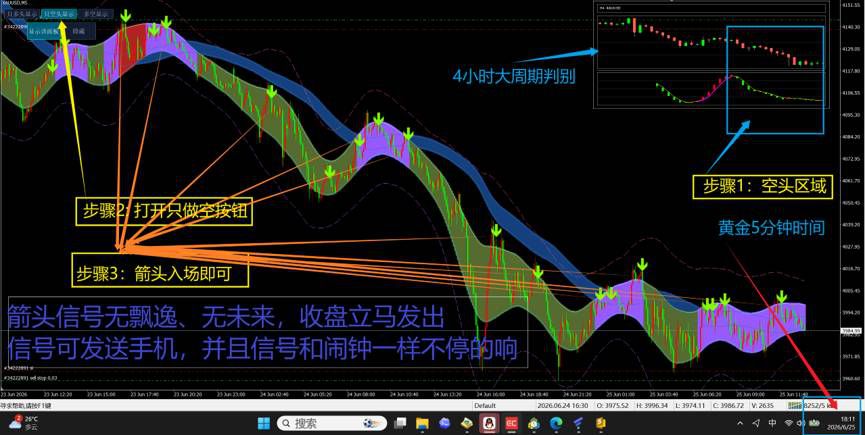Open the Windows Start menu
Viewport: 865px width, 435px height.
[264, 423]
